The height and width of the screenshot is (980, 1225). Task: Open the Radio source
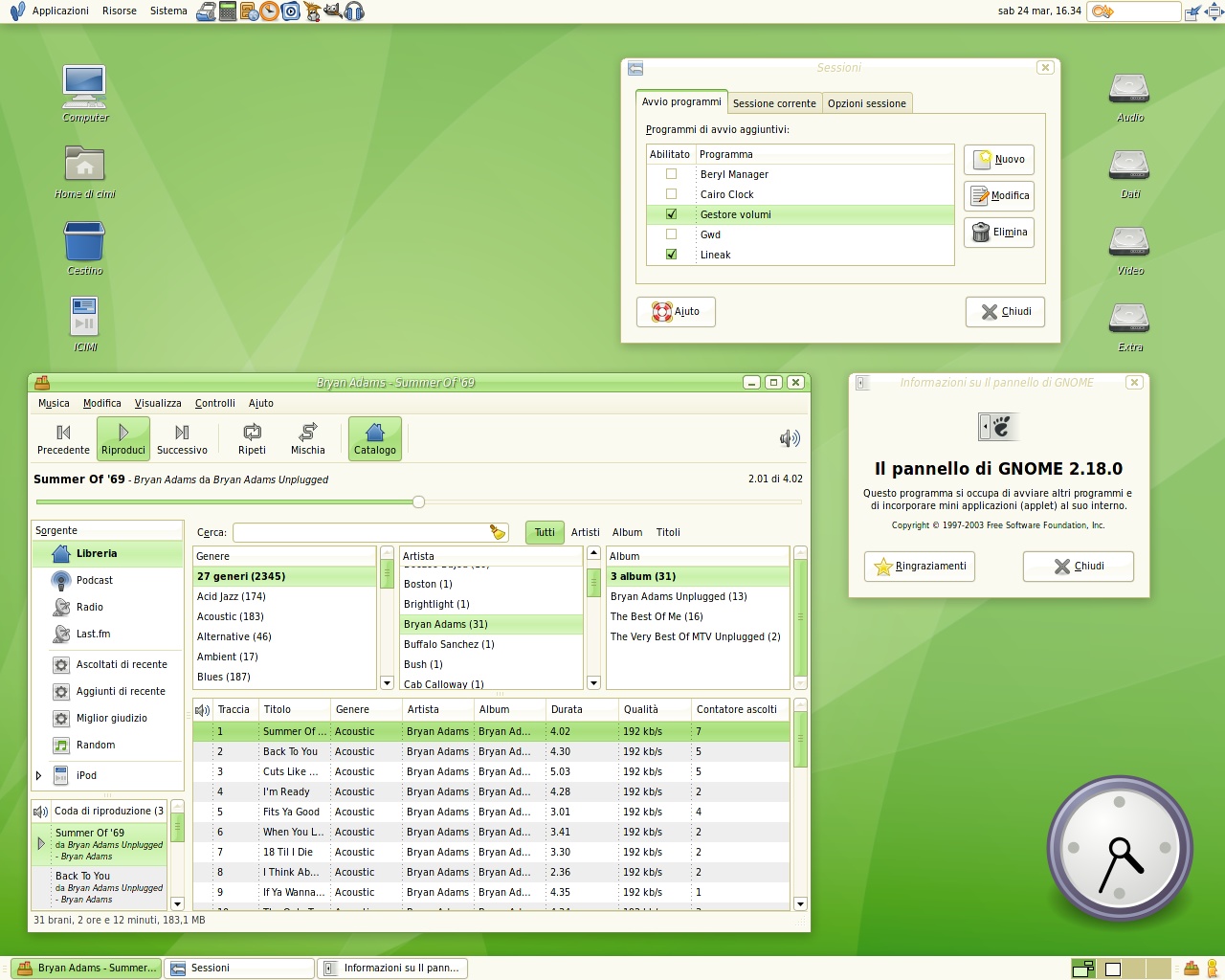point(107,607)
